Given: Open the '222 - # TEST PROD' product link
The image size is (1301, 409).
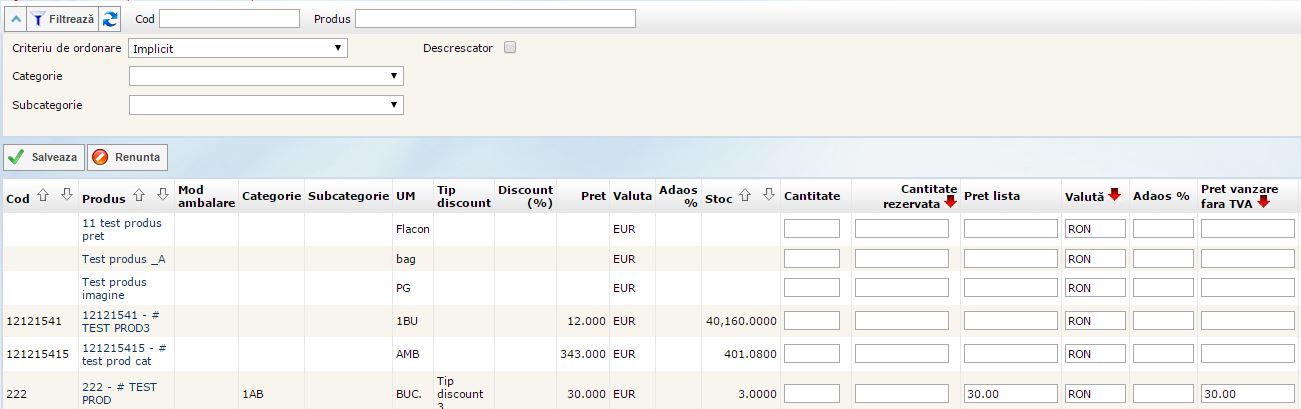Looking at the screenshot, I should point(113,393).
